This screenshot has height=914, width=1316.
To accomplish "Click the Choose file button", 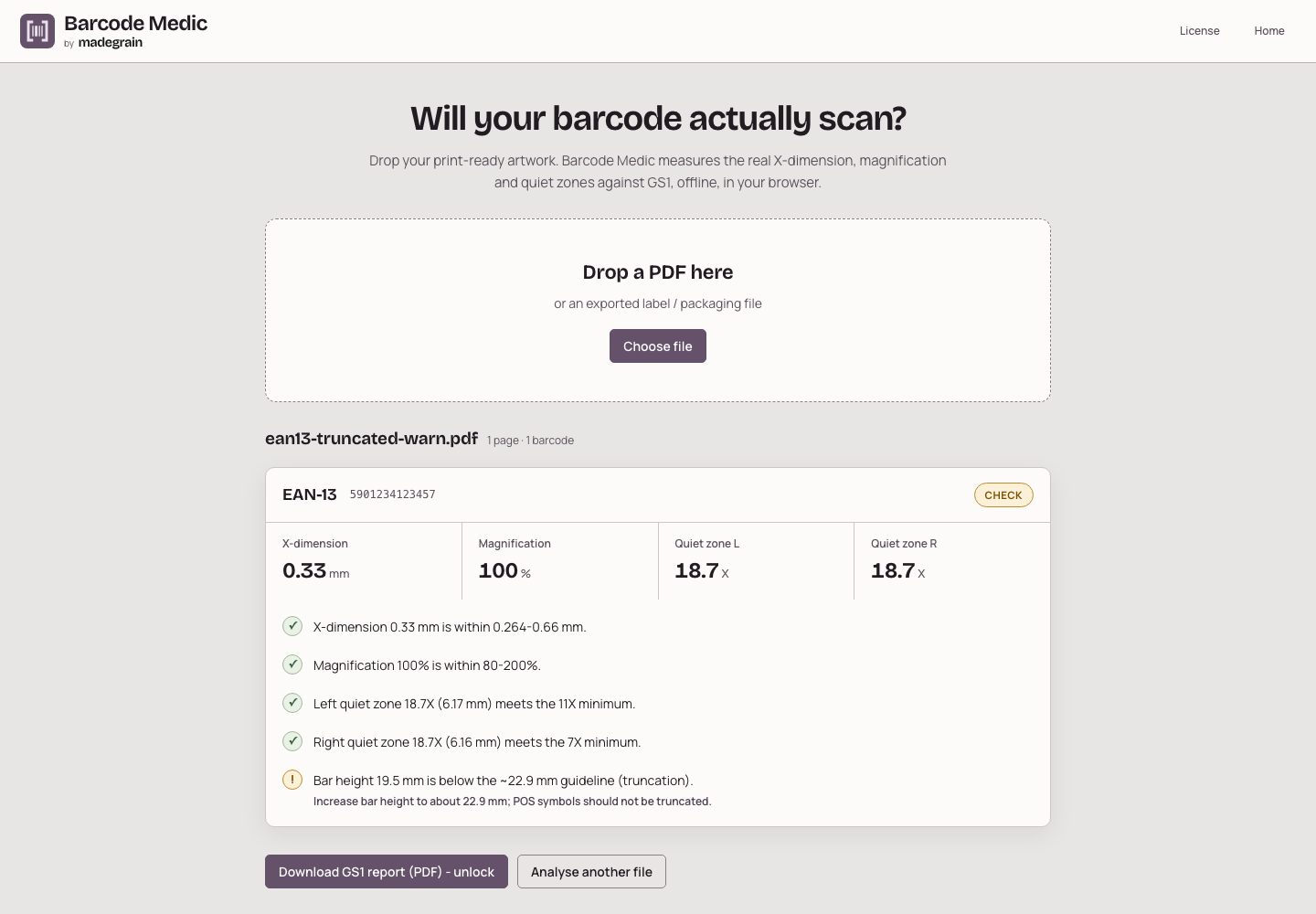I will point(658,346).
